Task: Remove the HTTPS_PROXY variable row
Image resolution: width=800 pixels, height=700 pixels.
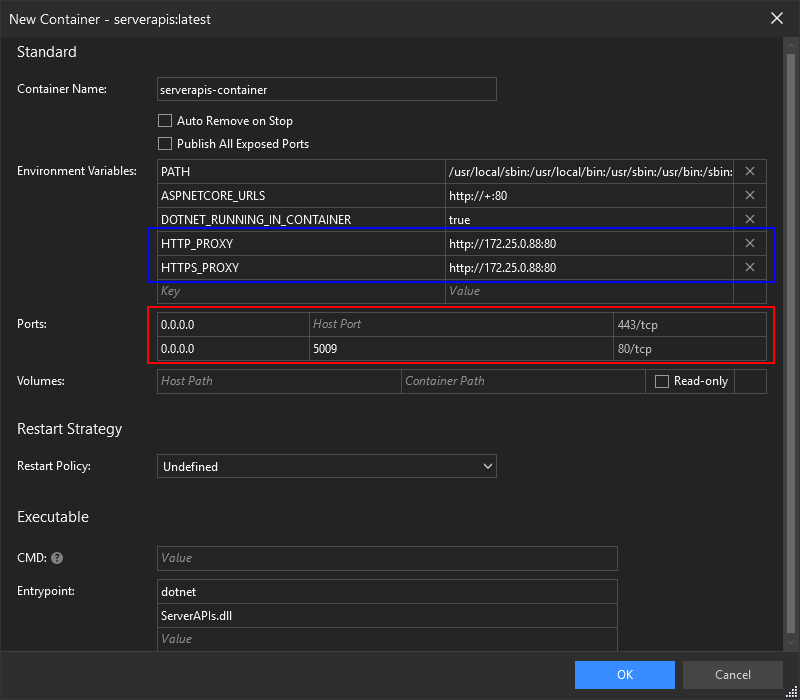Action: 749,267
